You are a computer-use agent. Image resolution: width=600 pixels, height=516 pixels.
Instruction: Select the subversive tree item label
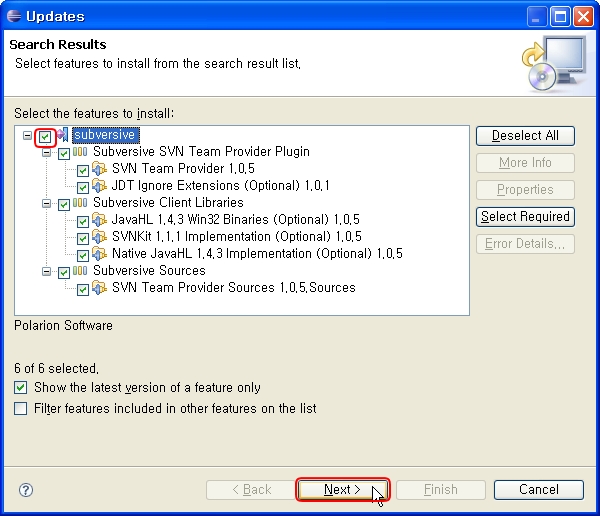[x=105, y=135]
